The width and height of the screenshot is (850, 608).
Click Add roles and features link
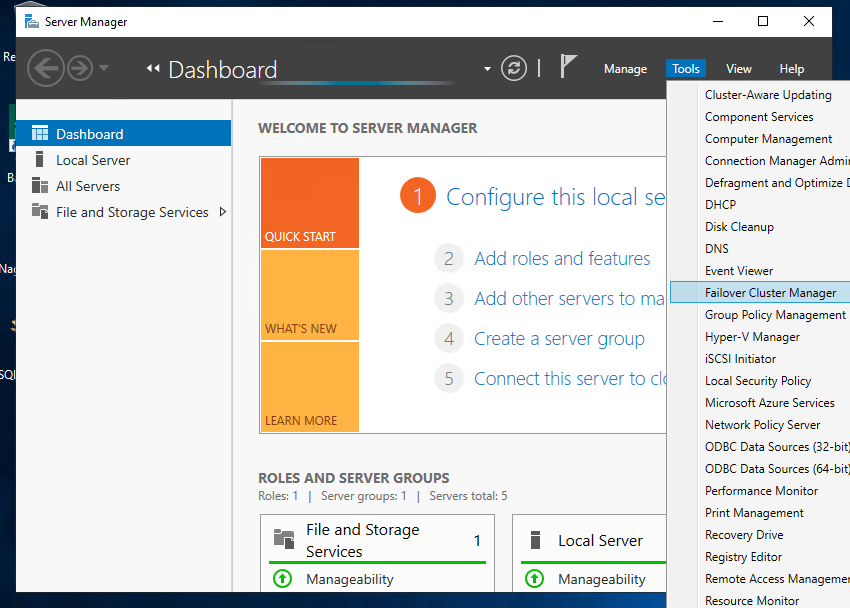click(x=562, y=258)
